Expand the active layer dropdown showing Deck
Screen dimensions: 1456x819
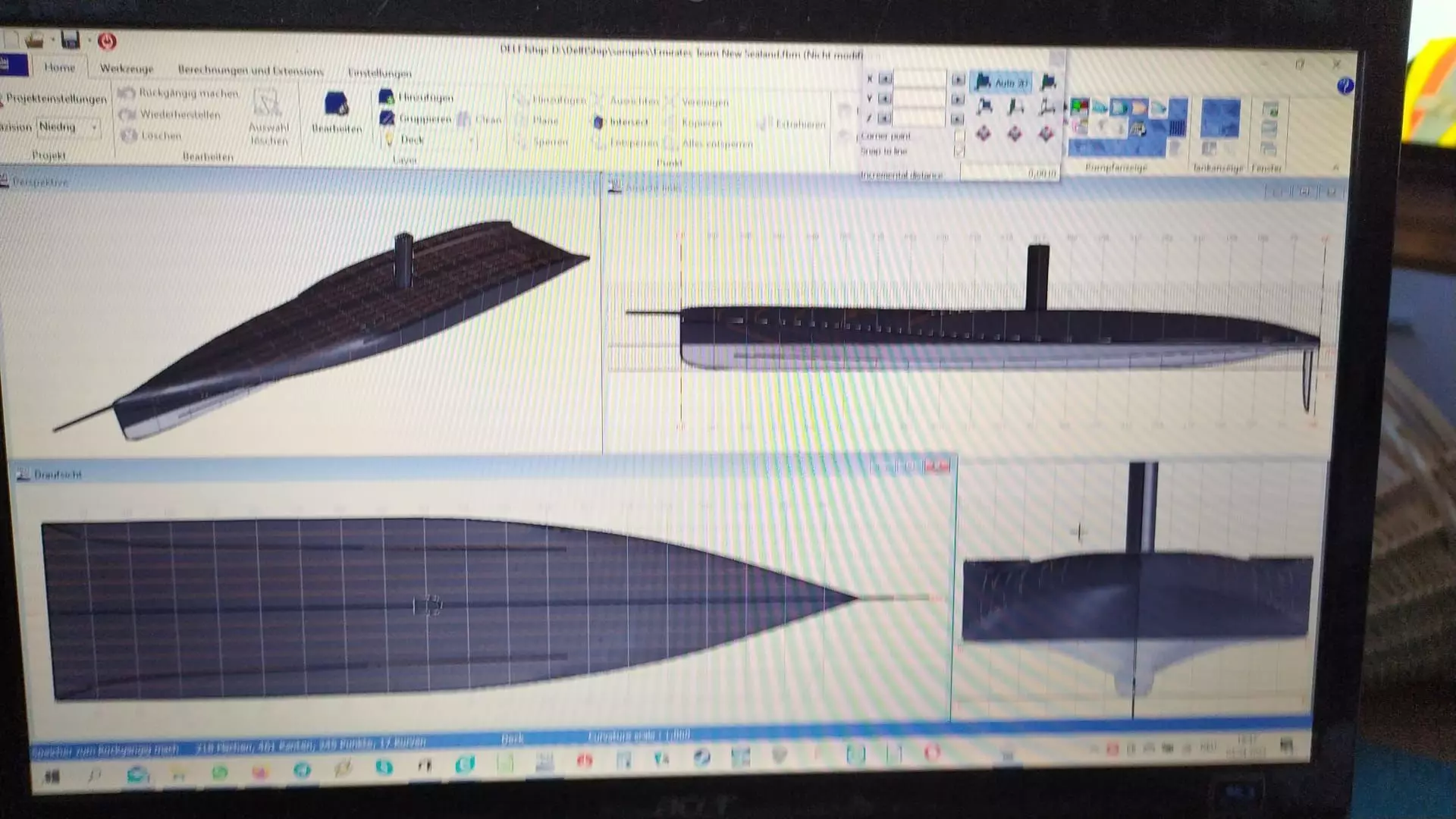coord(472,140)
